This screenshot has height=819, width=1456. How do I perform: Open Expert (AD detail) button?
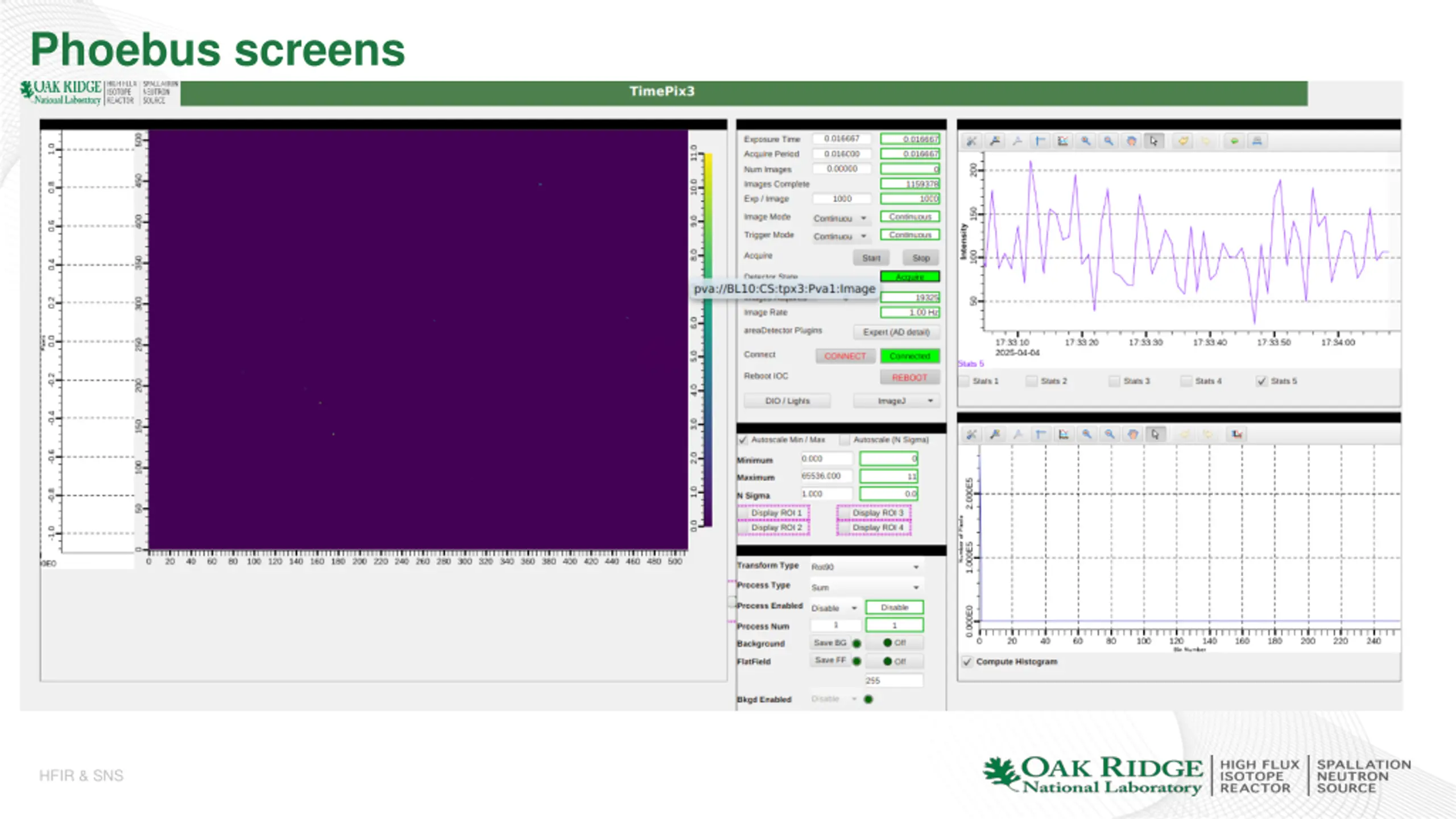click(x=896, y=332)
